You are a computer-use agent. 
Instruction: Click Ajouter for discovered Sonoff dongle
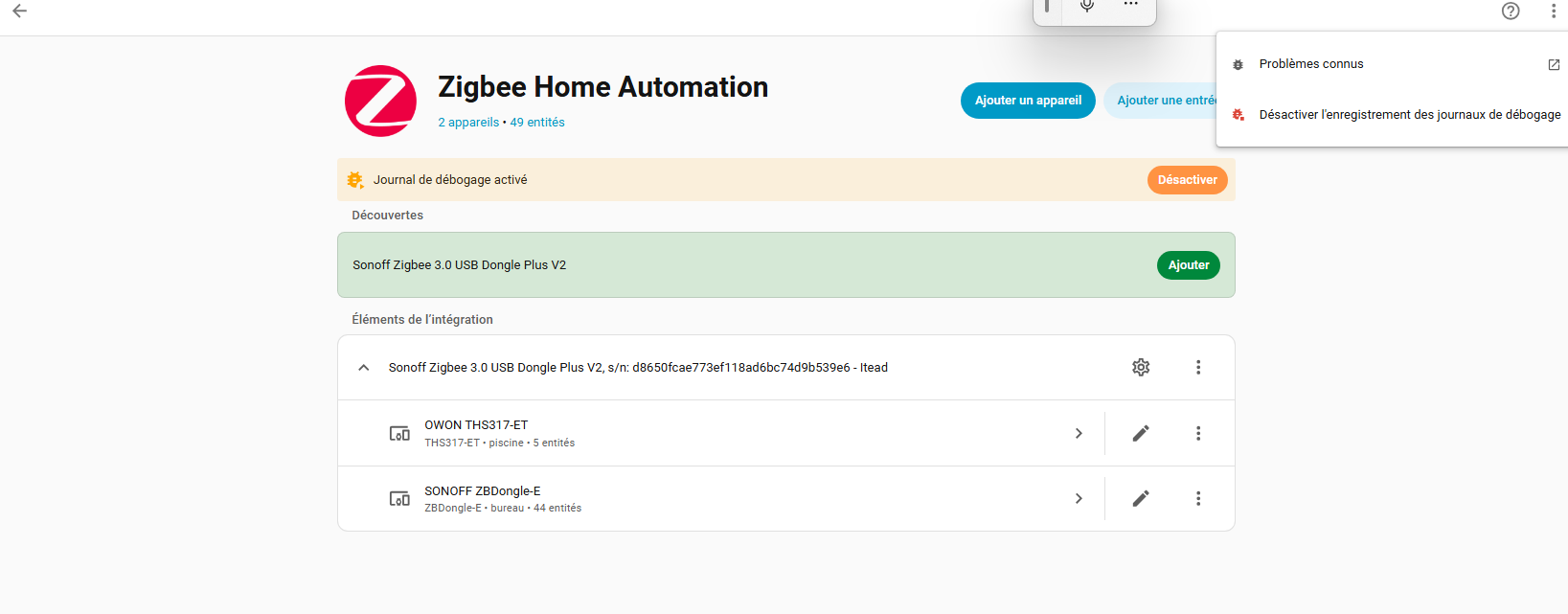point(1188,265)
